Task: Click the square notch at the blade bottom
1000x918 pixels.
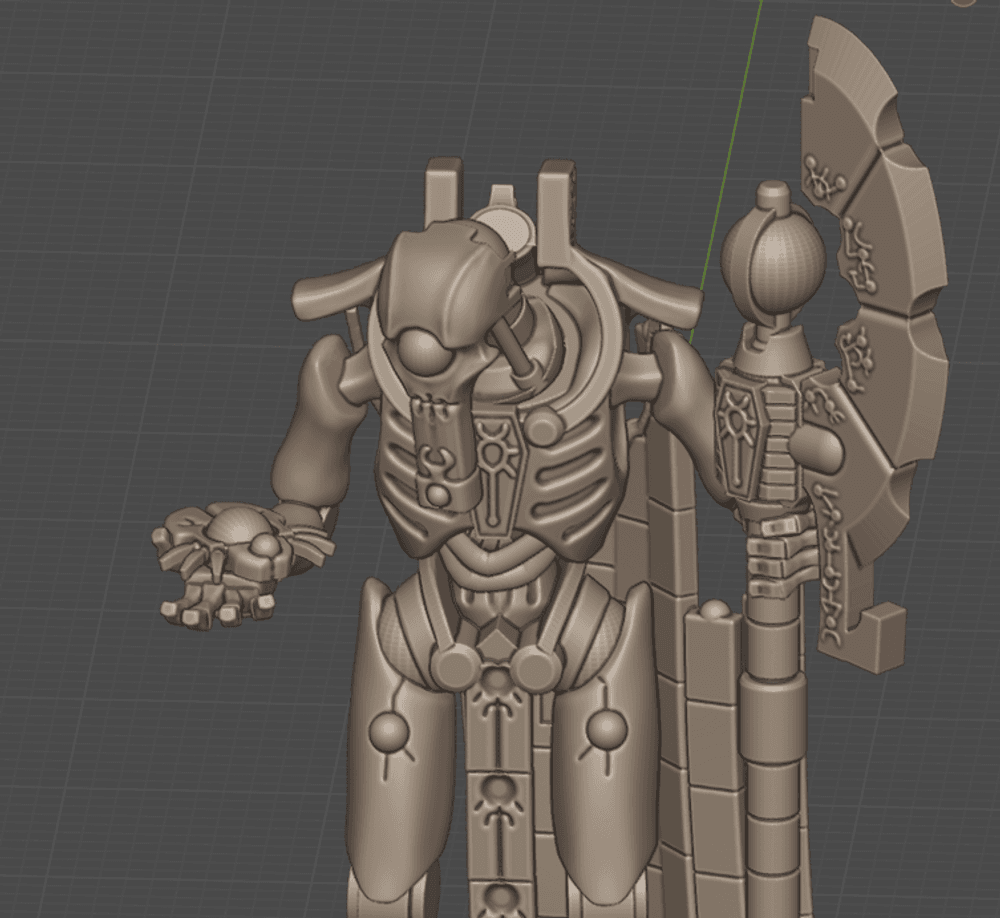Action: (x=878, y=638)
